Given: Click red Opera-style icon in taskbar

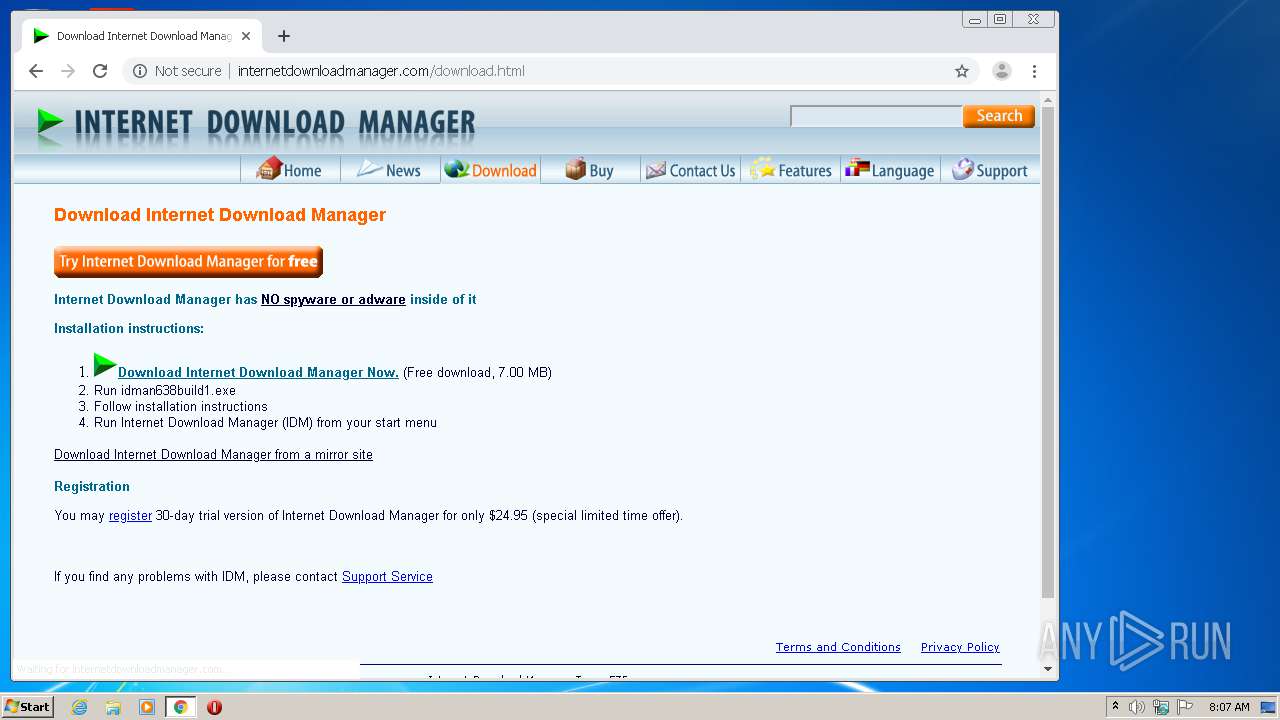Looking at the screenshot, I should (x=214, y=707).
